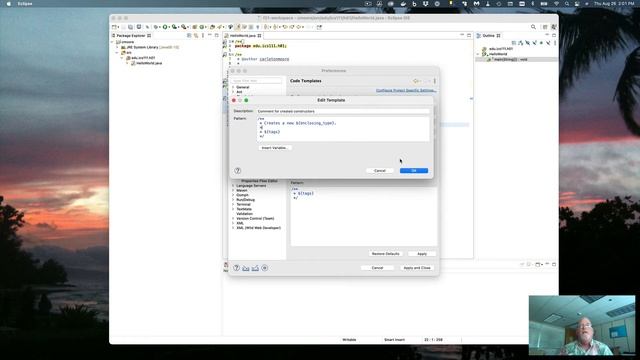Click the import preferences icon
This screenshot has height=360, width=640.
coord(246,268)
